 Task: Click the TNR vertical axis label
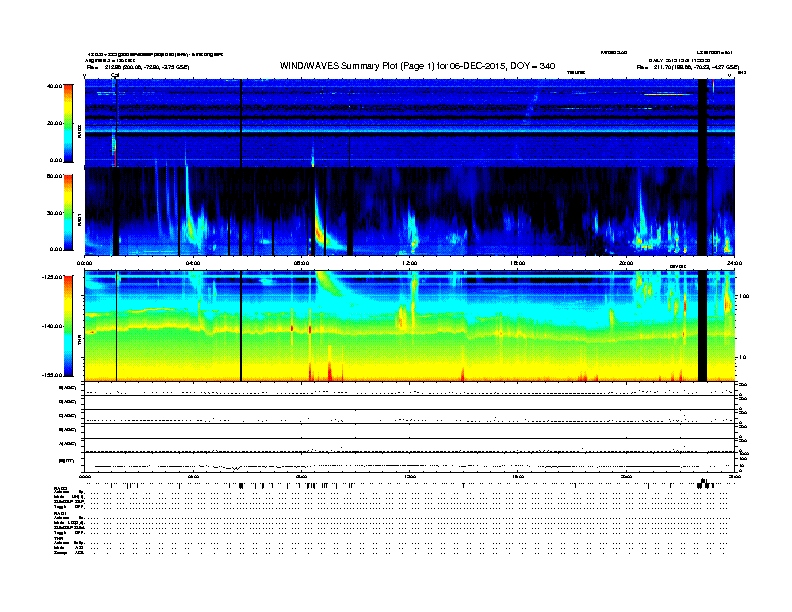click(x=79, y=342)
